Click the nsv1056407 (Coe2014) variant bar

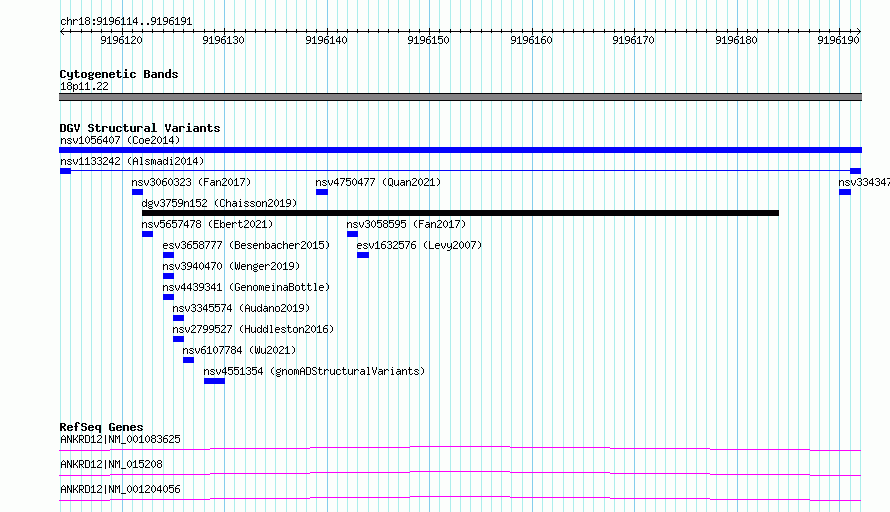click(460, 150)
